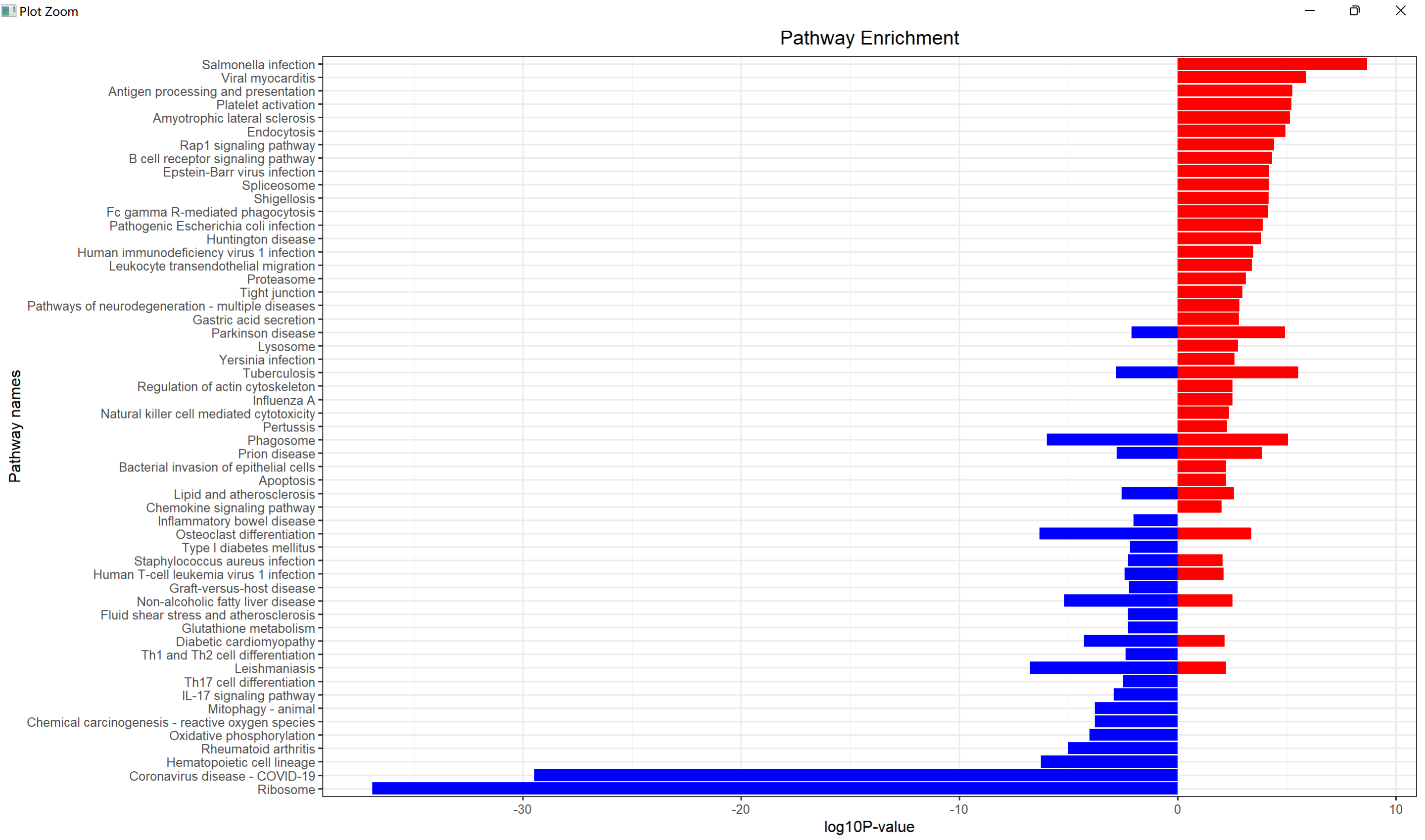Click the -10 x-axis tick label
Viewport: 1425px width, 840px height.
click(x=959, y=809)
